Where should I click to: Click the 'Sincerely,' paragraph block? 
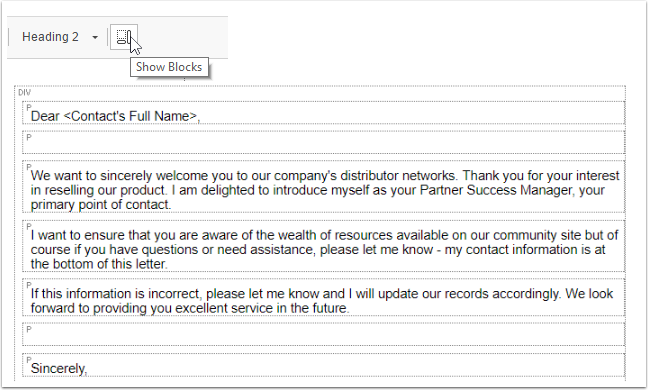323,365
